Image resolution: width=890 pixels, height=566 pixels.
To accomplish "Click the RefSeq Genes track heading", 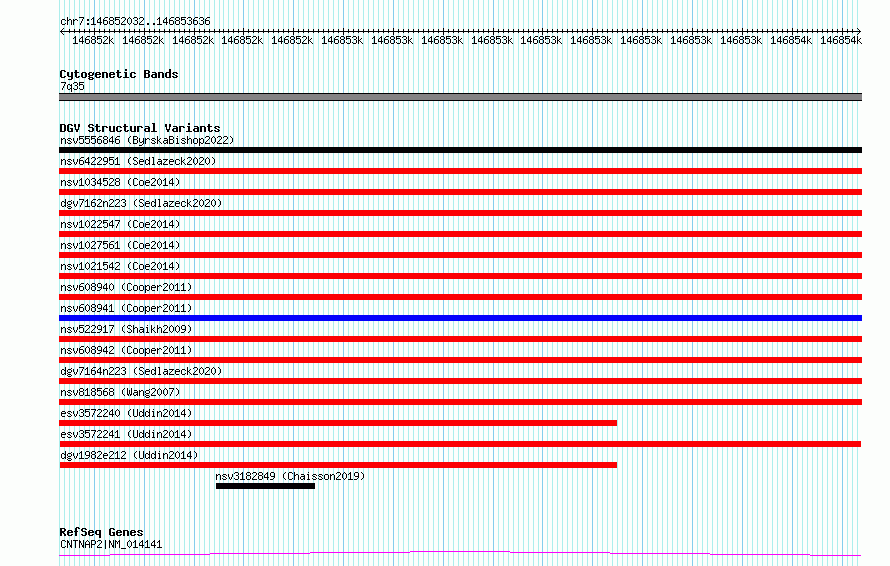I will 101,532.
